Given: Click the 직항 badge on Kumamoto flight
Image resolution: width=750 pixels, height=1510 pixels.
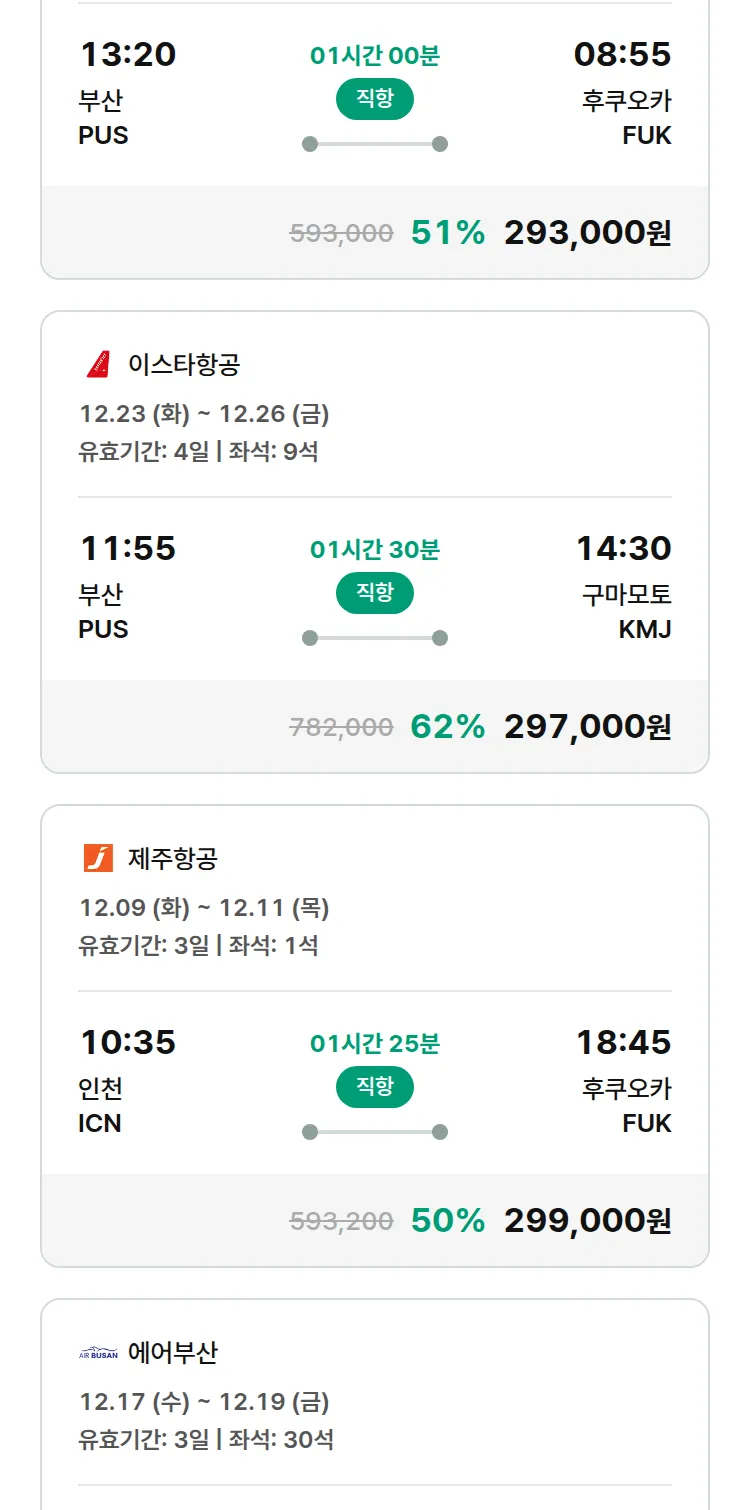Looking at the screenshot, I should [375, 593].
